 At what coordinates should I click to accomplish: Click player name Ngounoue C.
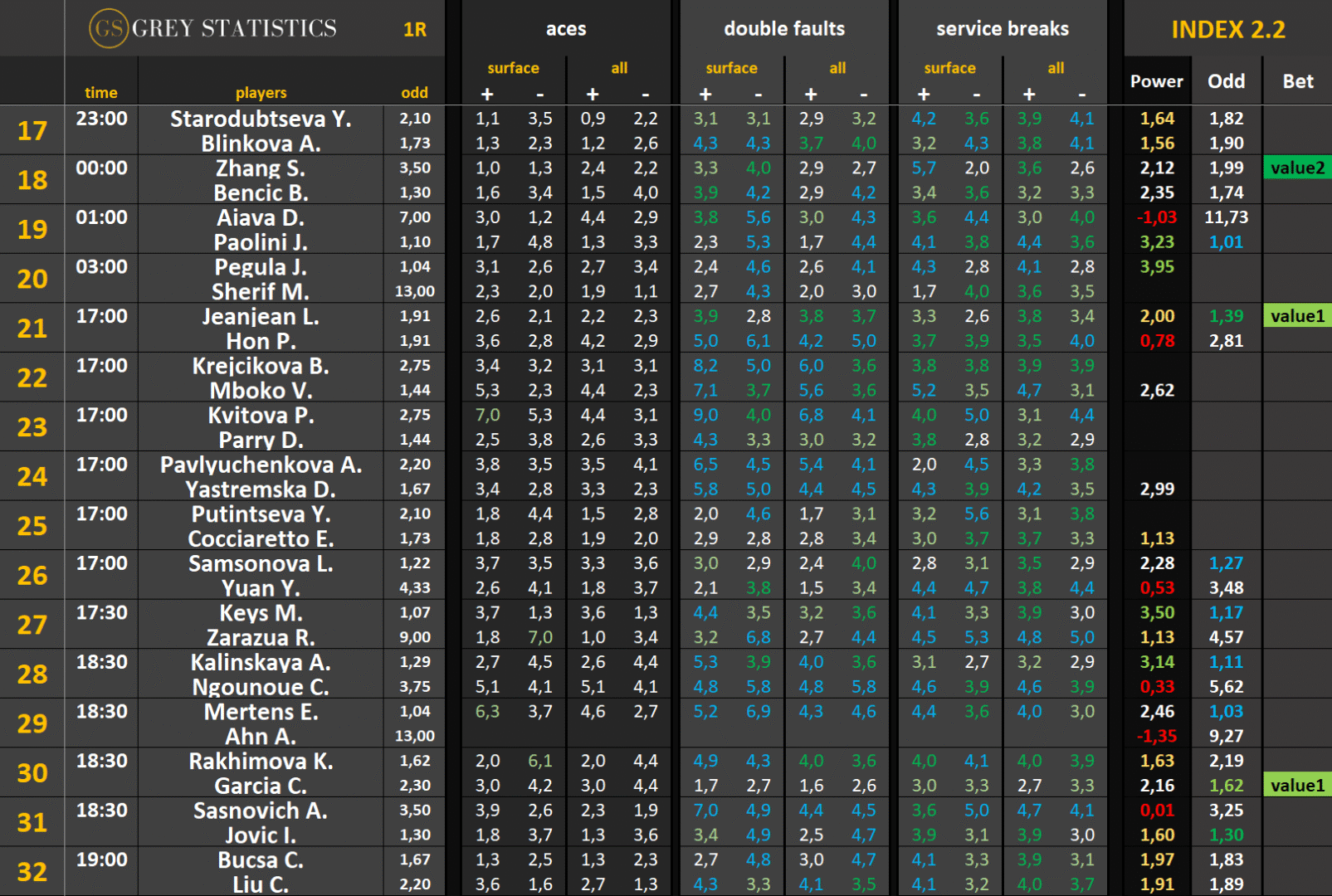261,688
